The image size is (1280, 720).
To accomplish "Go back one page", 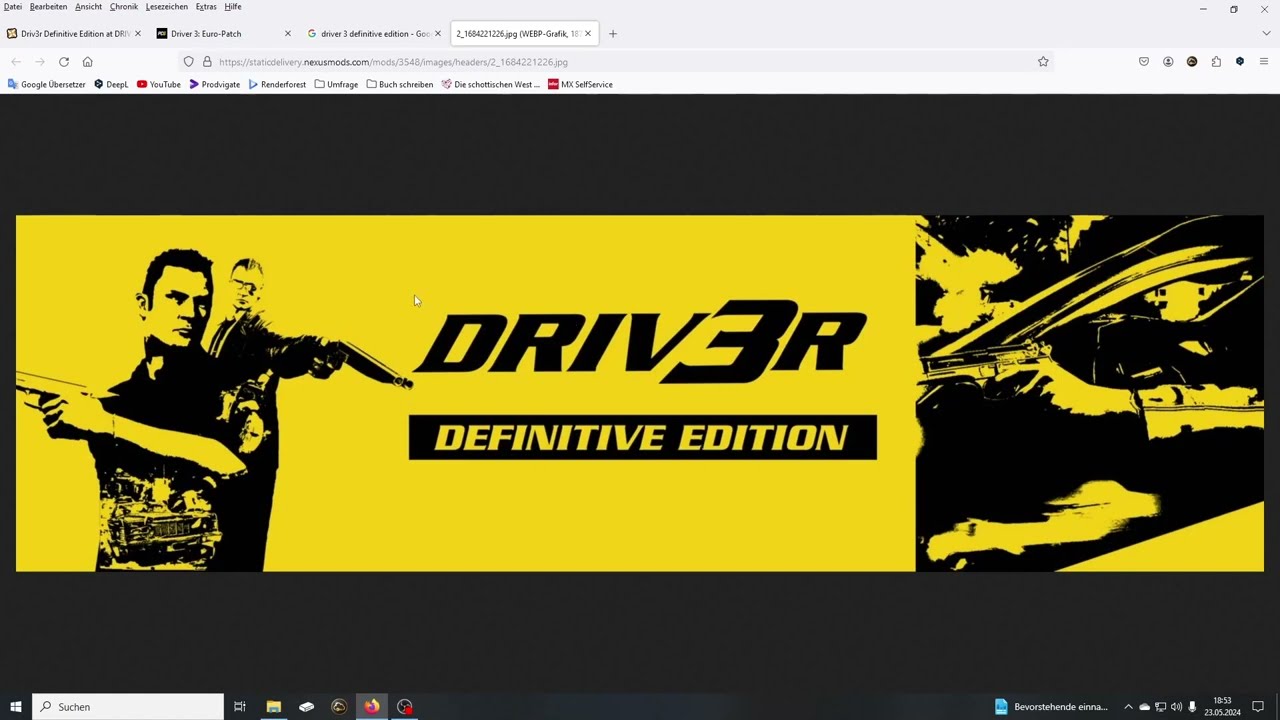I will tap(16, 62).
